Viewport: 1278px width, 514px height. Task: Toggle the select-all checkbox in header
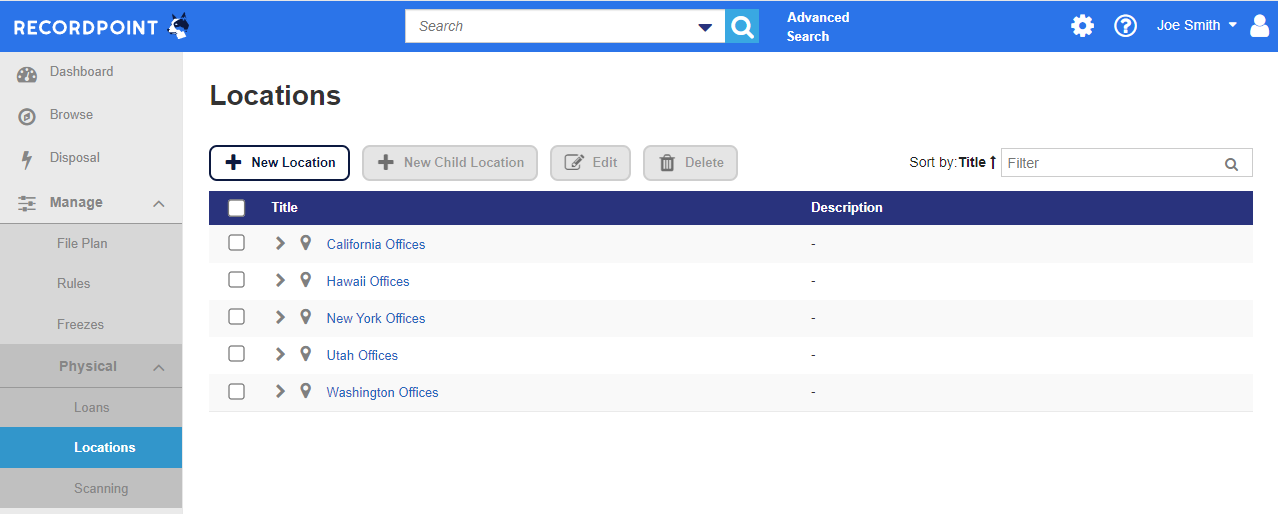pos(237,208)
